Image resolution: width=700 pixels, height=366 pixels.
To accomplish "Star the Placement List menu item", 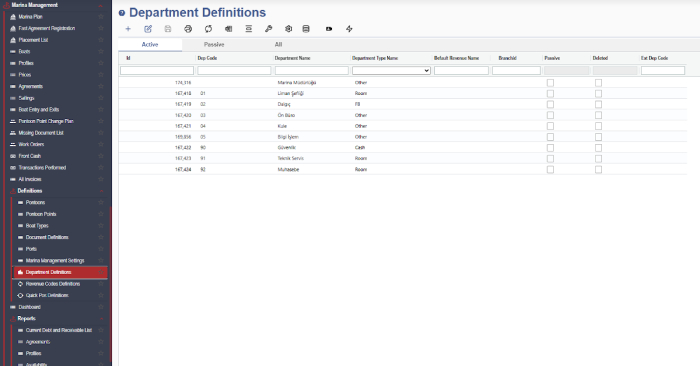I will coord(101,40).
